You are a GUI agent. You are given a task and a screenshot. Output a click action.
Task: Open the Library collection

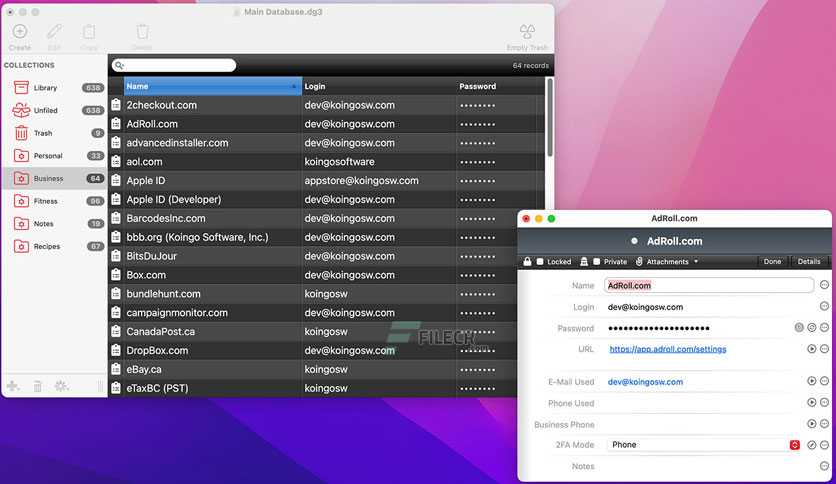point(54,87)
